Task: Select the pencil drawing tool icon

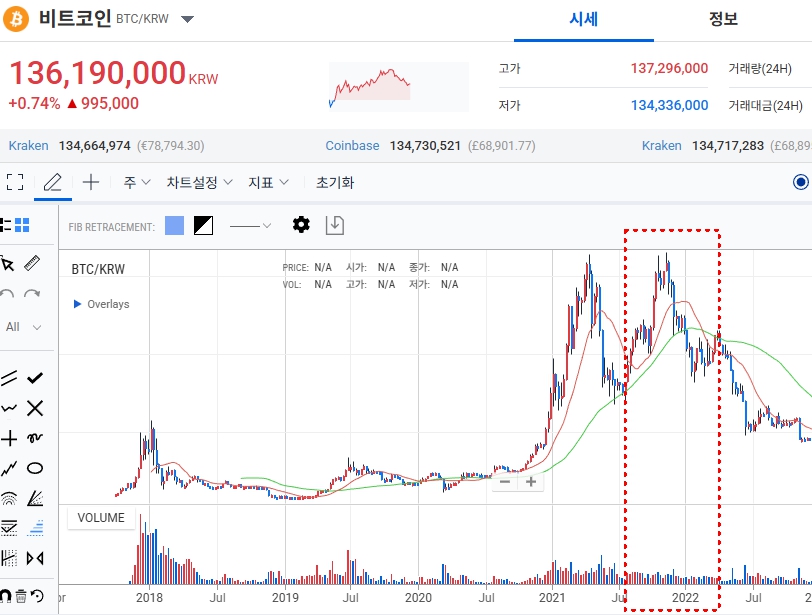Action: 52,182
